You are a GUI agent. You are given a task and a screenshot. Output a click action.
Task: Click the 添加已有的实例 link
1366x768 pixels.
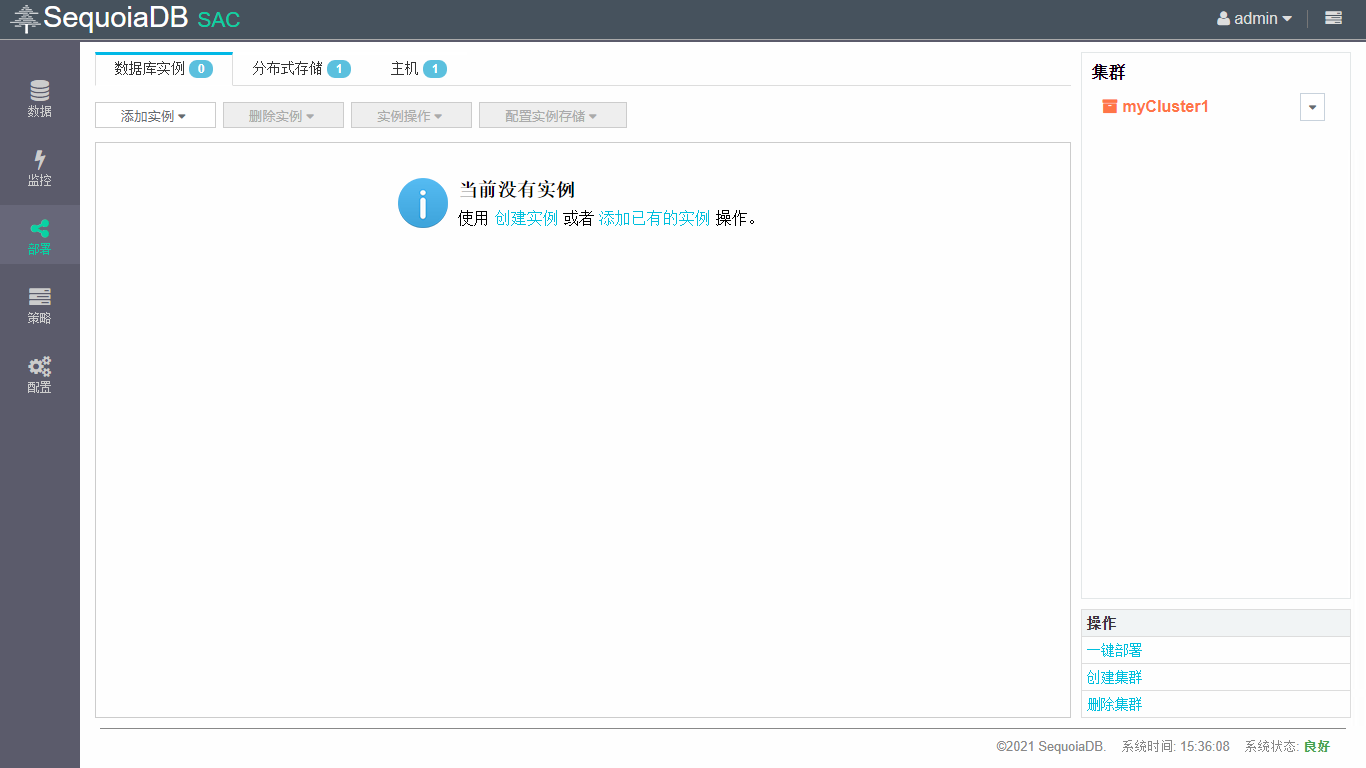(654, 218)
